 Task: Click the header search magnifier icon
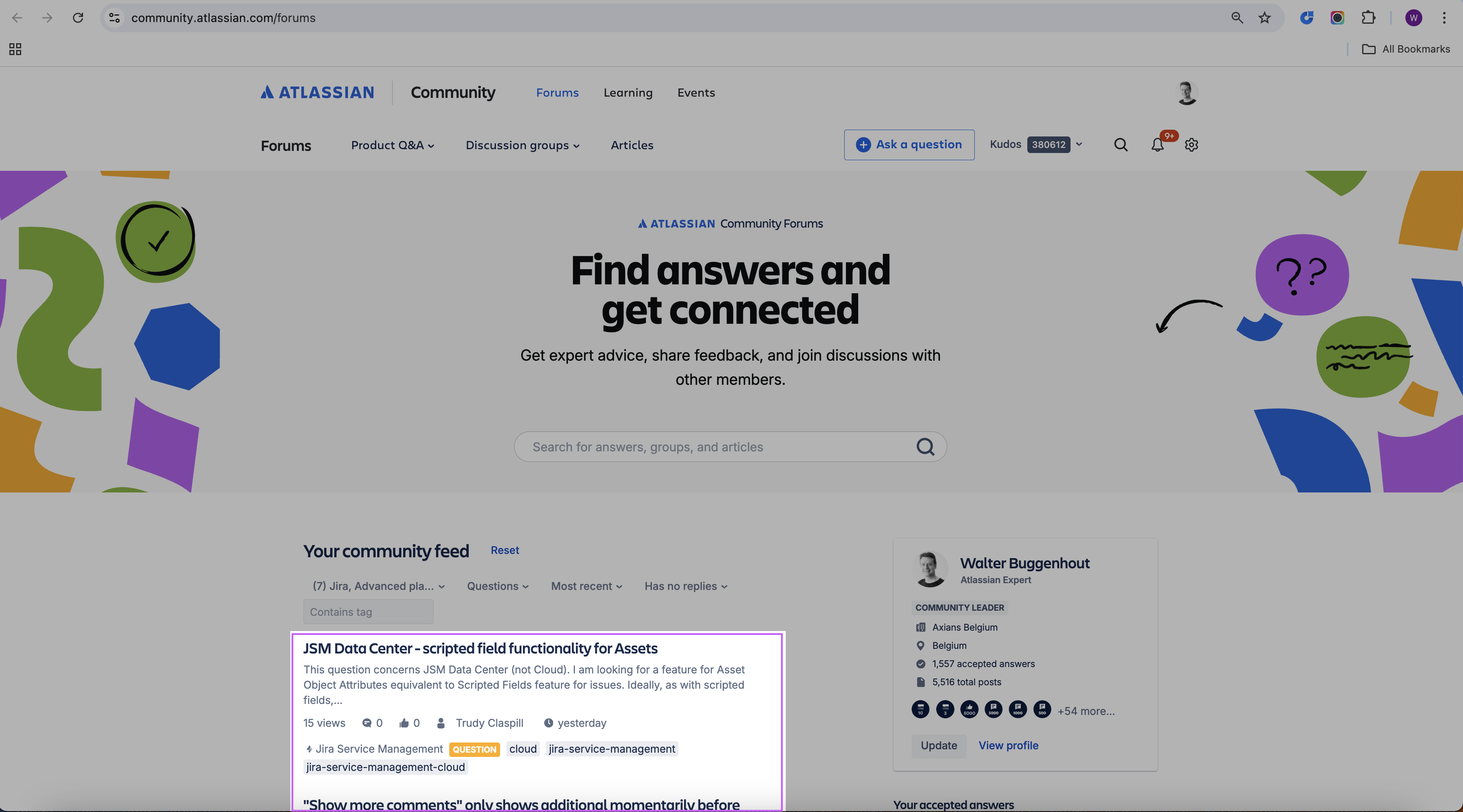coord(1121,145)
